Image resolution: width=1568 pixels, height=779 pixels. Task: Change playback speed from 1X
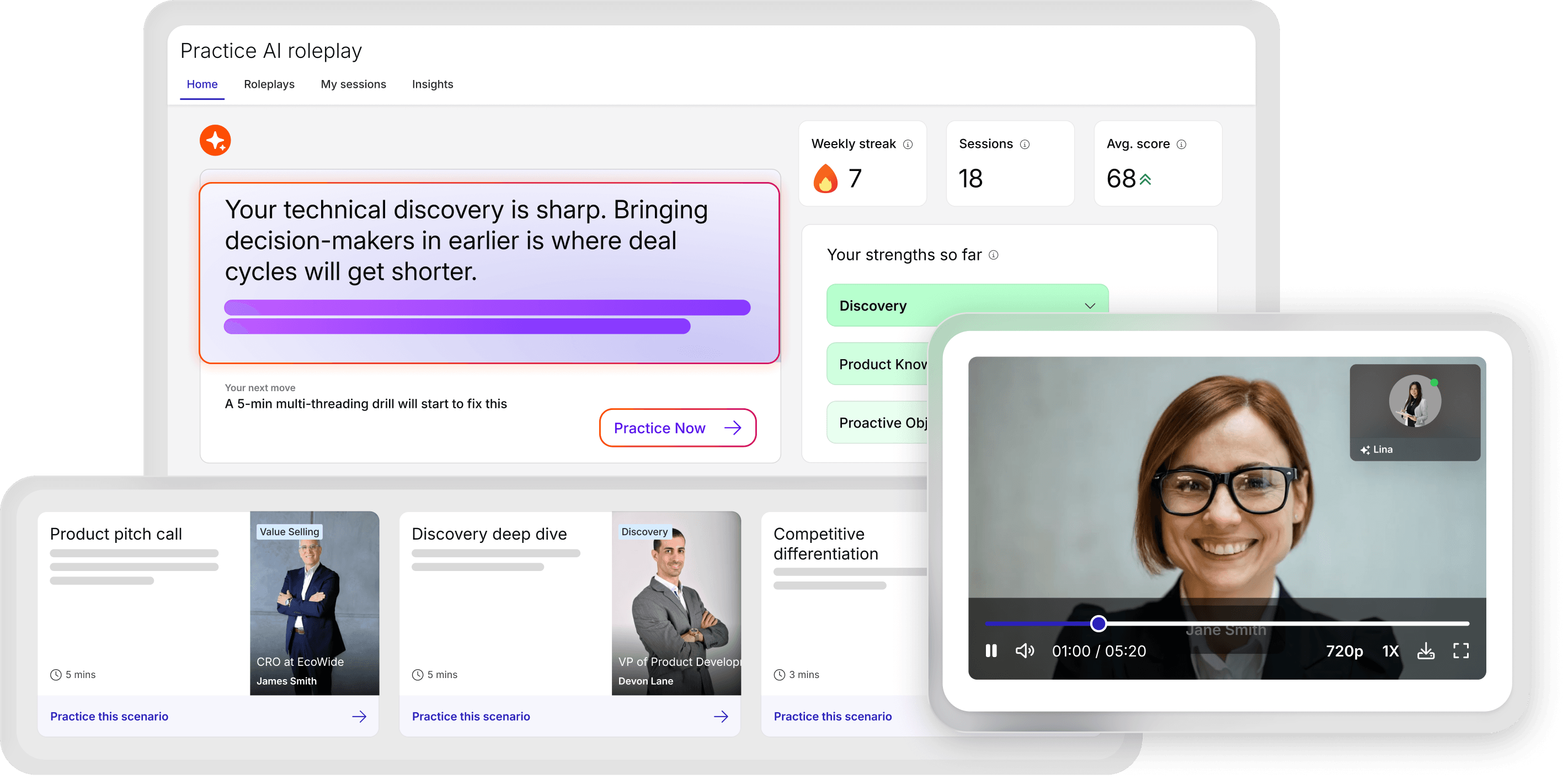1390,650
